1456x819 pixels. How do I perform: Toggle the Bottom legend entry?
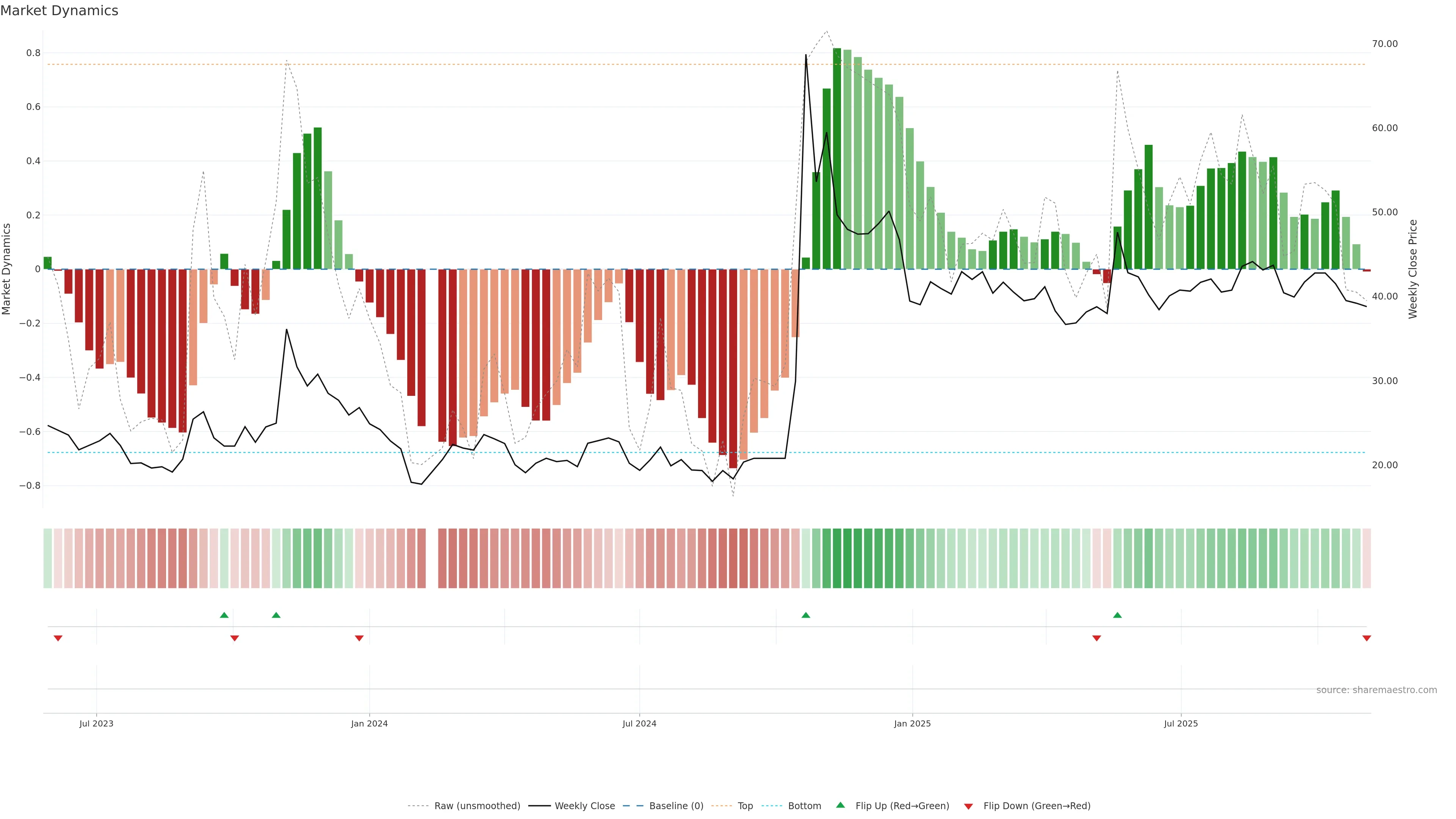click(804, 806)
